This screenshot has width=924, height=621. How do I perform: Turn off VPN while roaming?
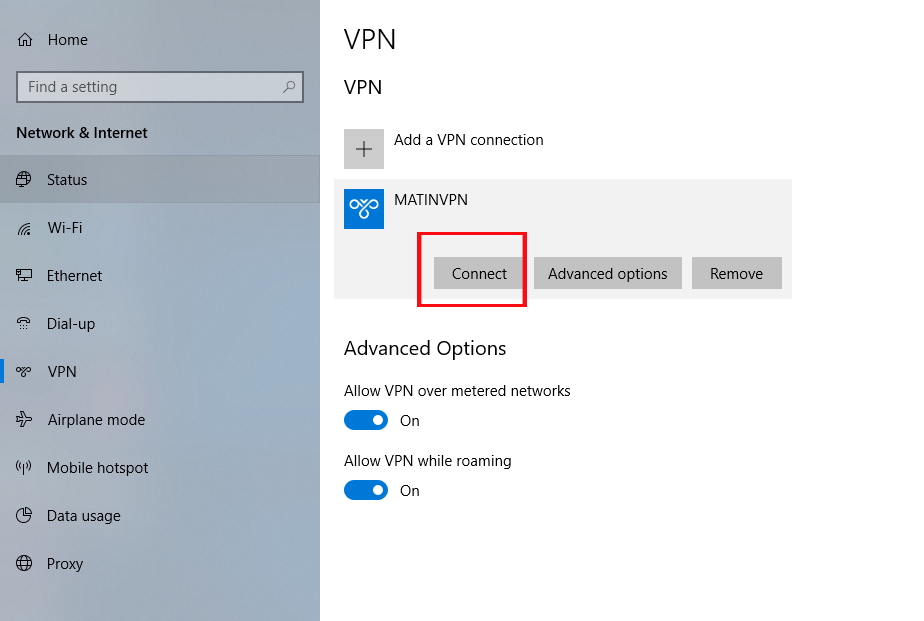pyautogui.click(x=366, y=491)
